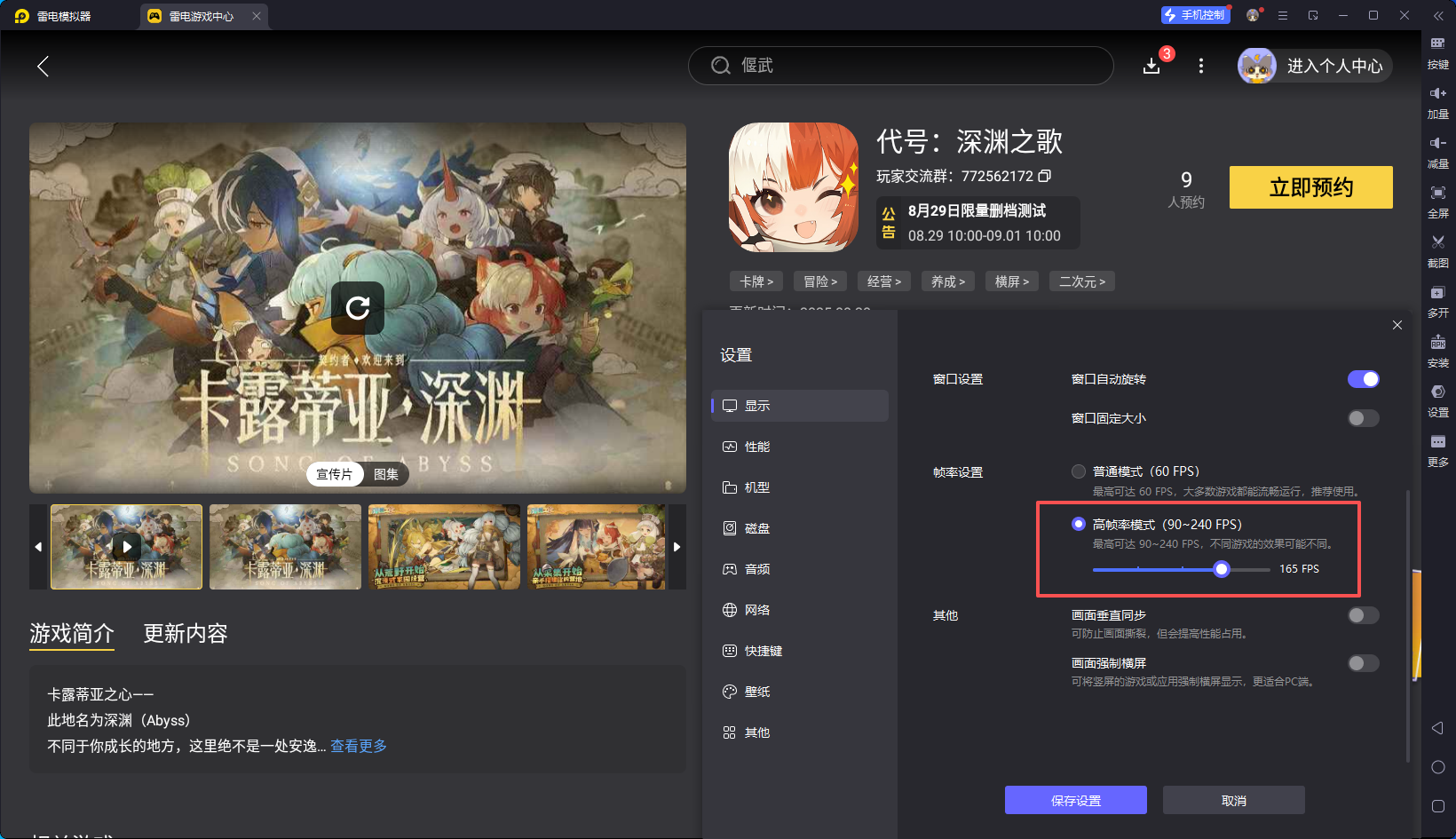Open the 性能 settings category
Viewport: 1456px width, 839px height.
[800, 447]
